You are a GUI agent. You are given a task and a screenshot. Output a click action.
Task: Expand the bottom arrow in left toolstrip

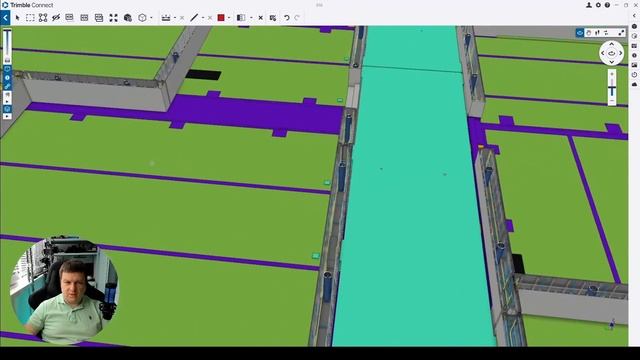(x=7, y=116)
